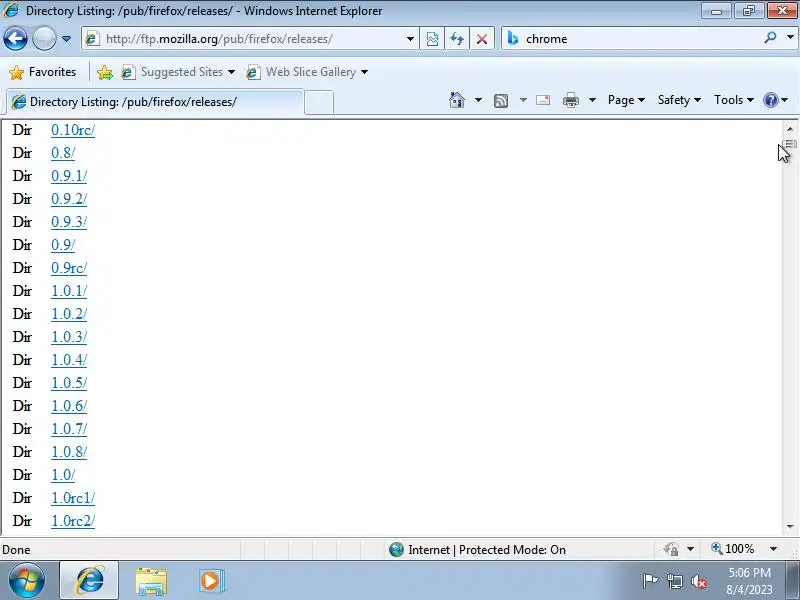800x600 pixels.
Task: Click the Internet Protected Mode status text
Action: click(487, 549)
